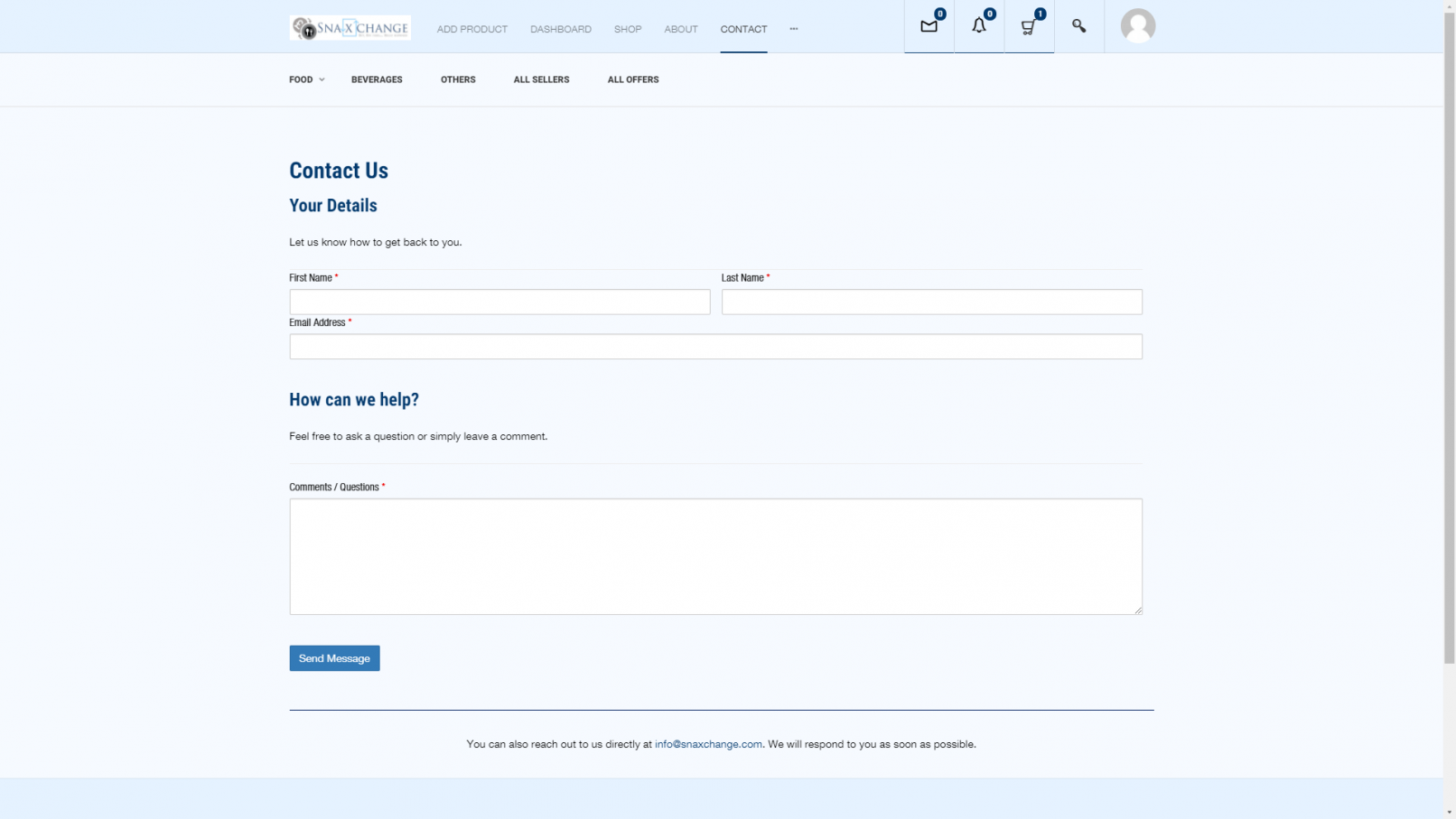Open the user profile avatar

coord(1137,26)
